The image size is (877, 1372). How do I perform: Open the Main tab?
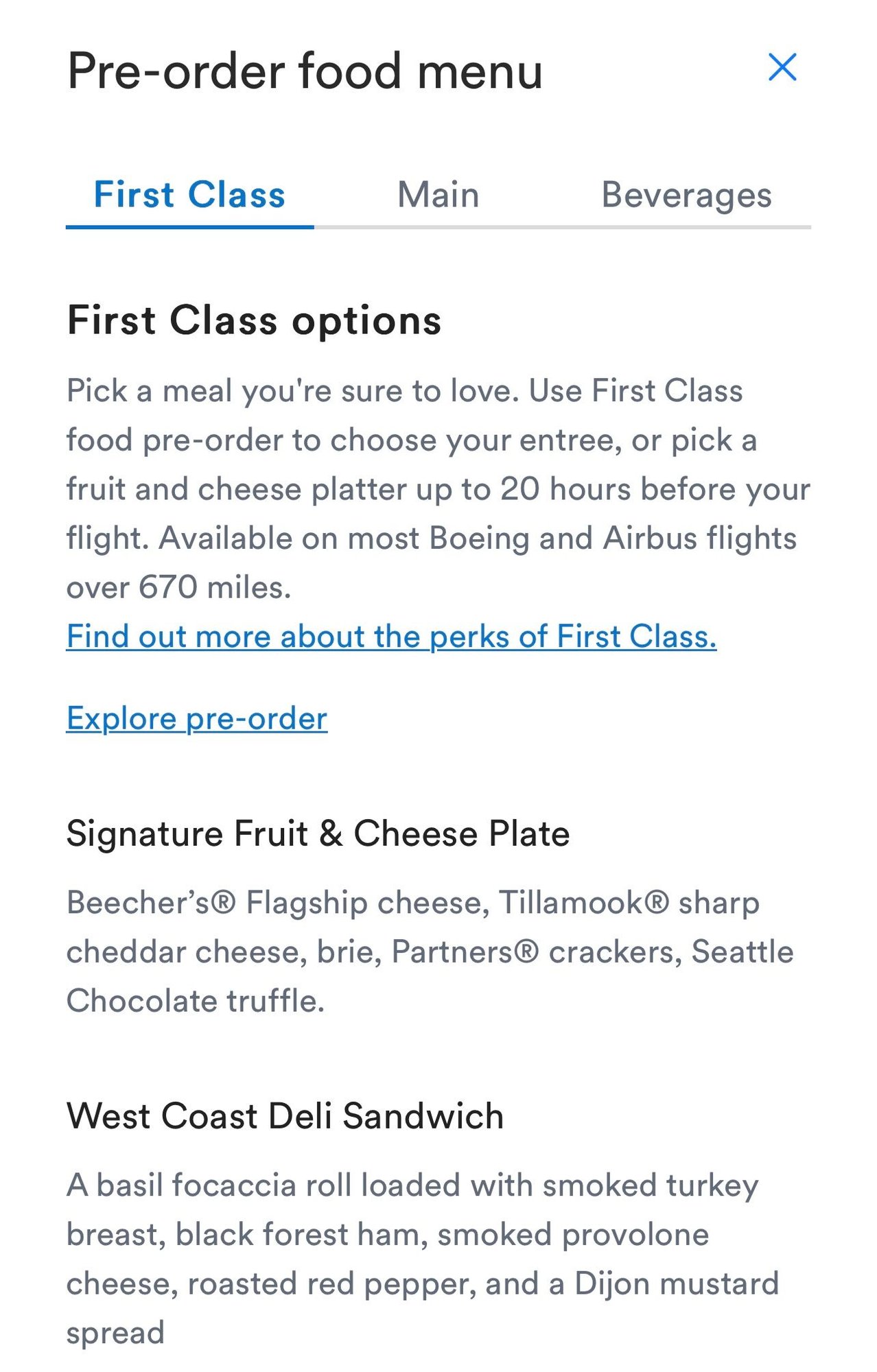tap(438, 195)
